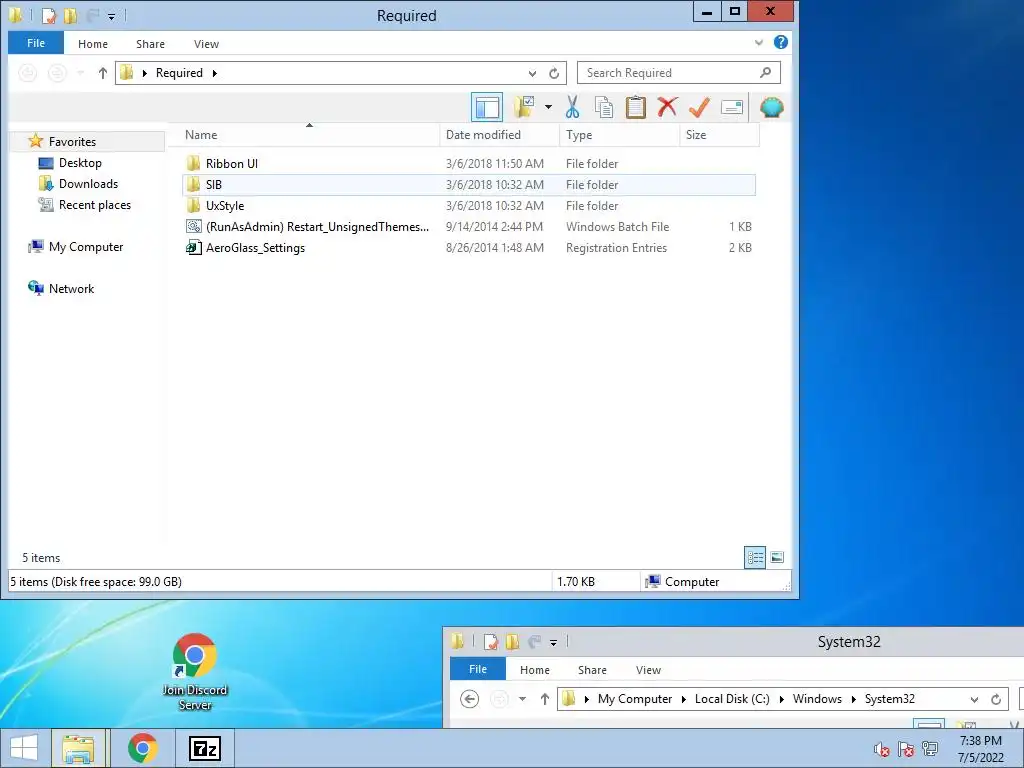Open the address bar history dropdown in Required
This screenshot has width=1024, height=768.
pos(532,73)
